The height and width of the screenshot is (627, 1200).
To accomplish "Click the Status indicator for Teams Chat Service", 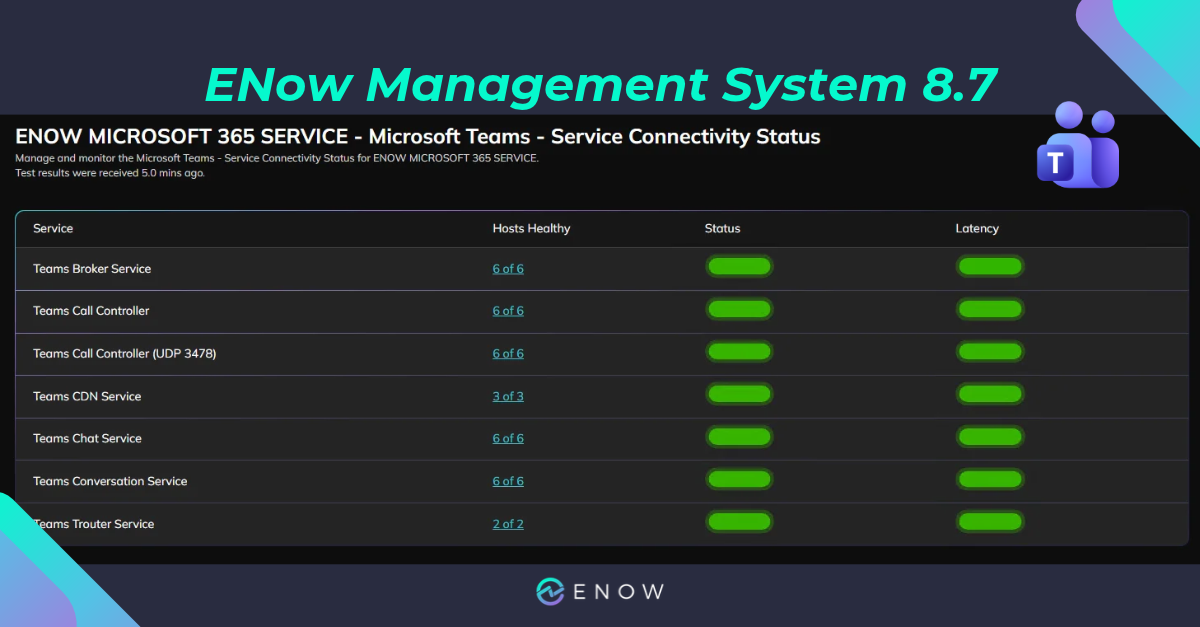I will click(x=740, y=437).
